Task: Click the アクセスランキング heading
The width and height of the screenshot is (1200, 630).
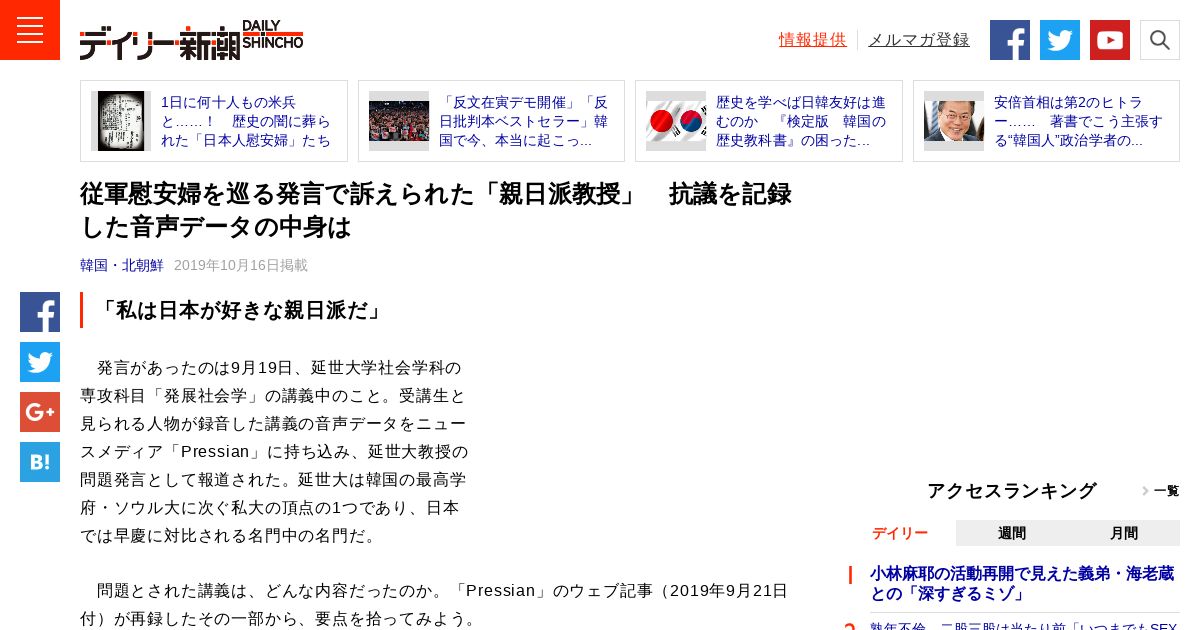Action: coord(1011,491)
